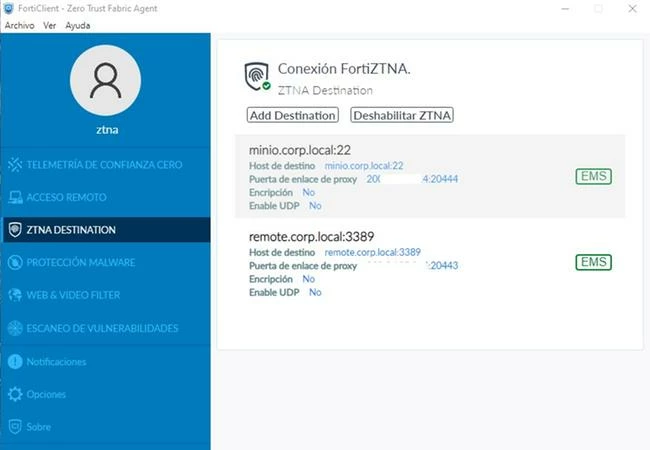Open the Ver menu
This screenshot has height=450, width=650.
tap(49, 26)
